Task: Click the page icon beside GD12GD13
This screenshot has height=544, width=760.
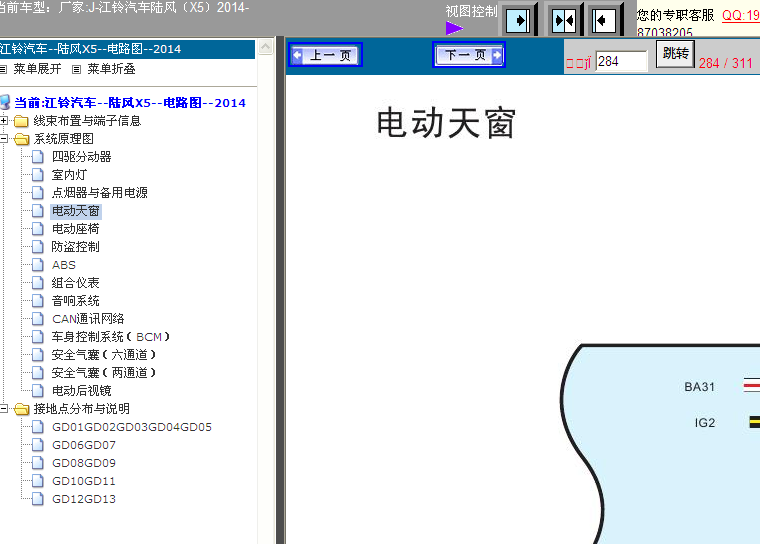Action: [37, 499]
